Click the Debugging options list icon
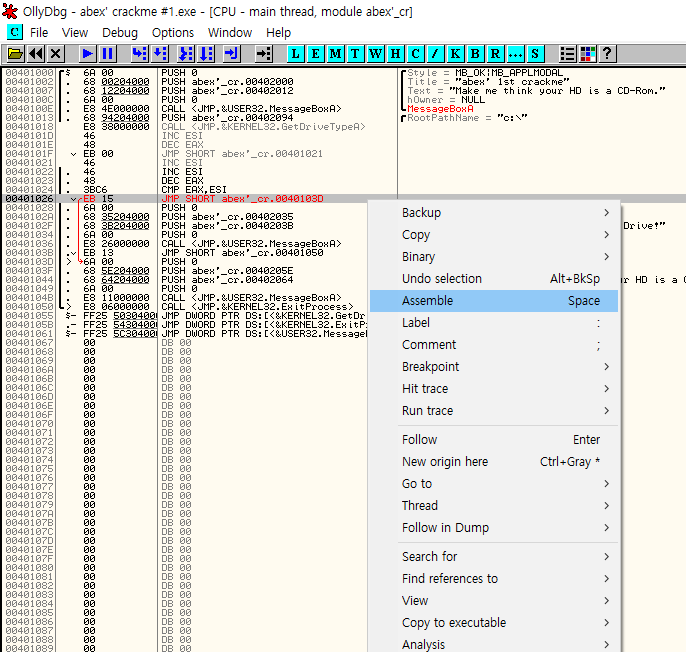The width and height of the screenshot is (686, 652). pos(567,54)
